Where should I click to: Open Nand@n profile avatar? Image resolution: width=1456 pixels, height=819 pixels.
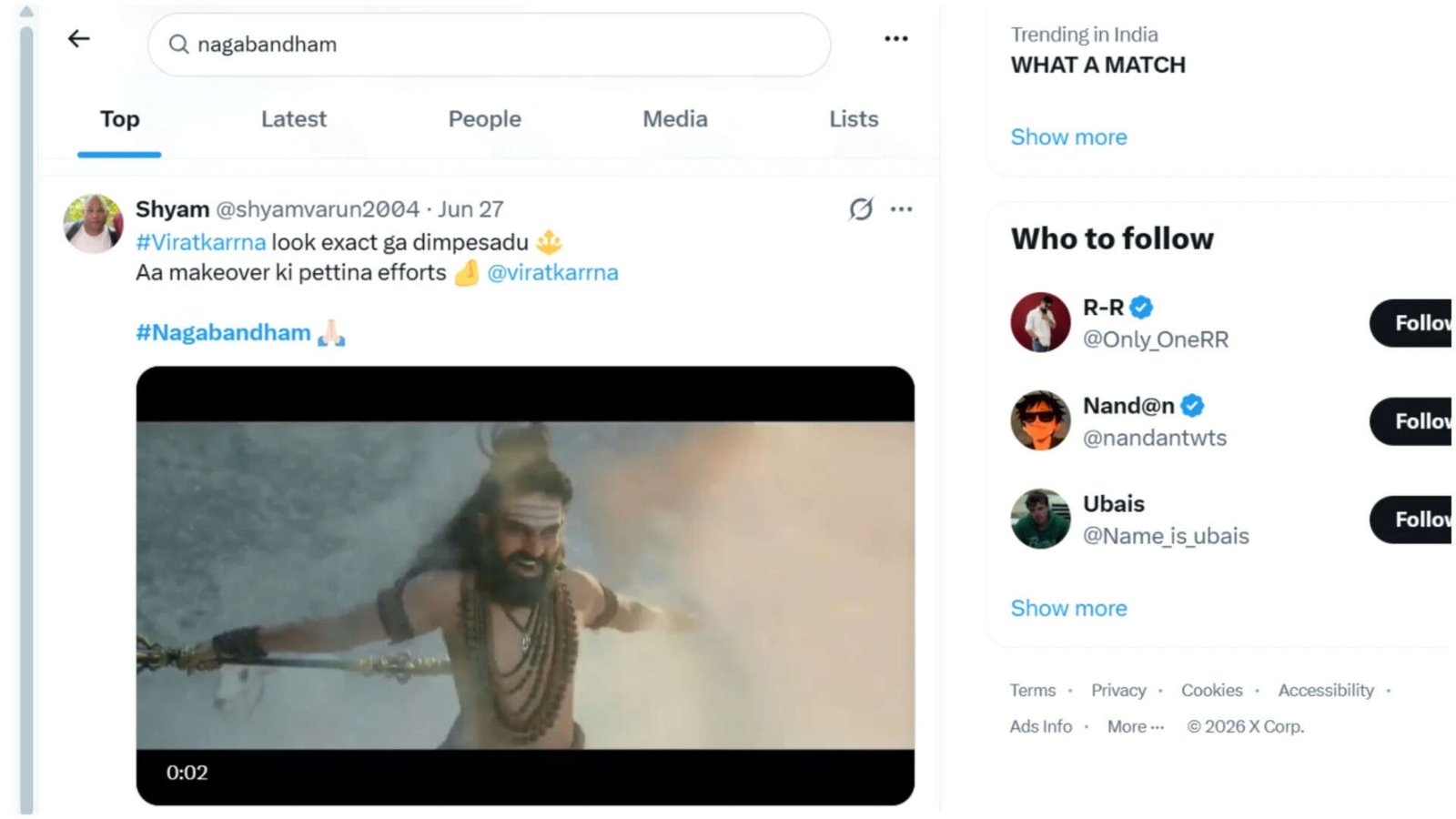[x=1040, y=420]
